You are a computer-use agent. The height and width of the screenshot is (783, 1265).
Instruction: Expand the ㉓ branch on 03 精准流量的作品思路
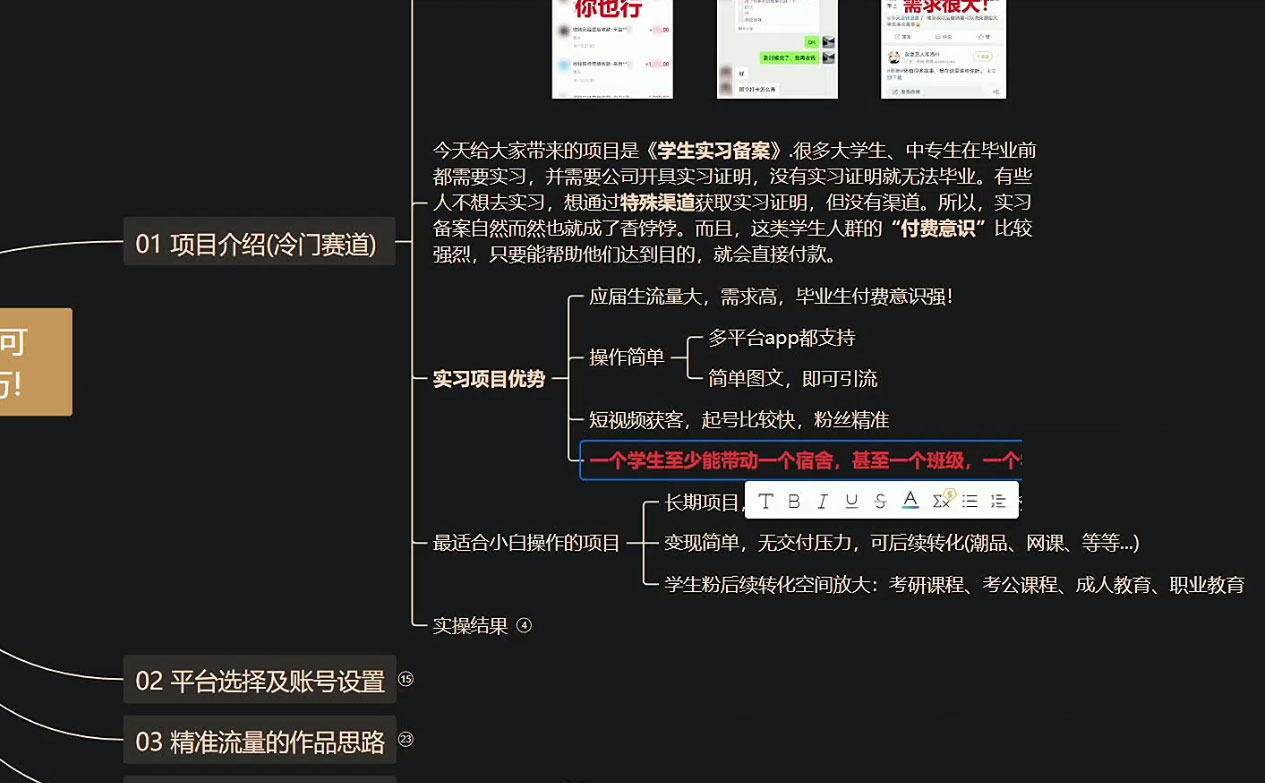click(405, 739)
